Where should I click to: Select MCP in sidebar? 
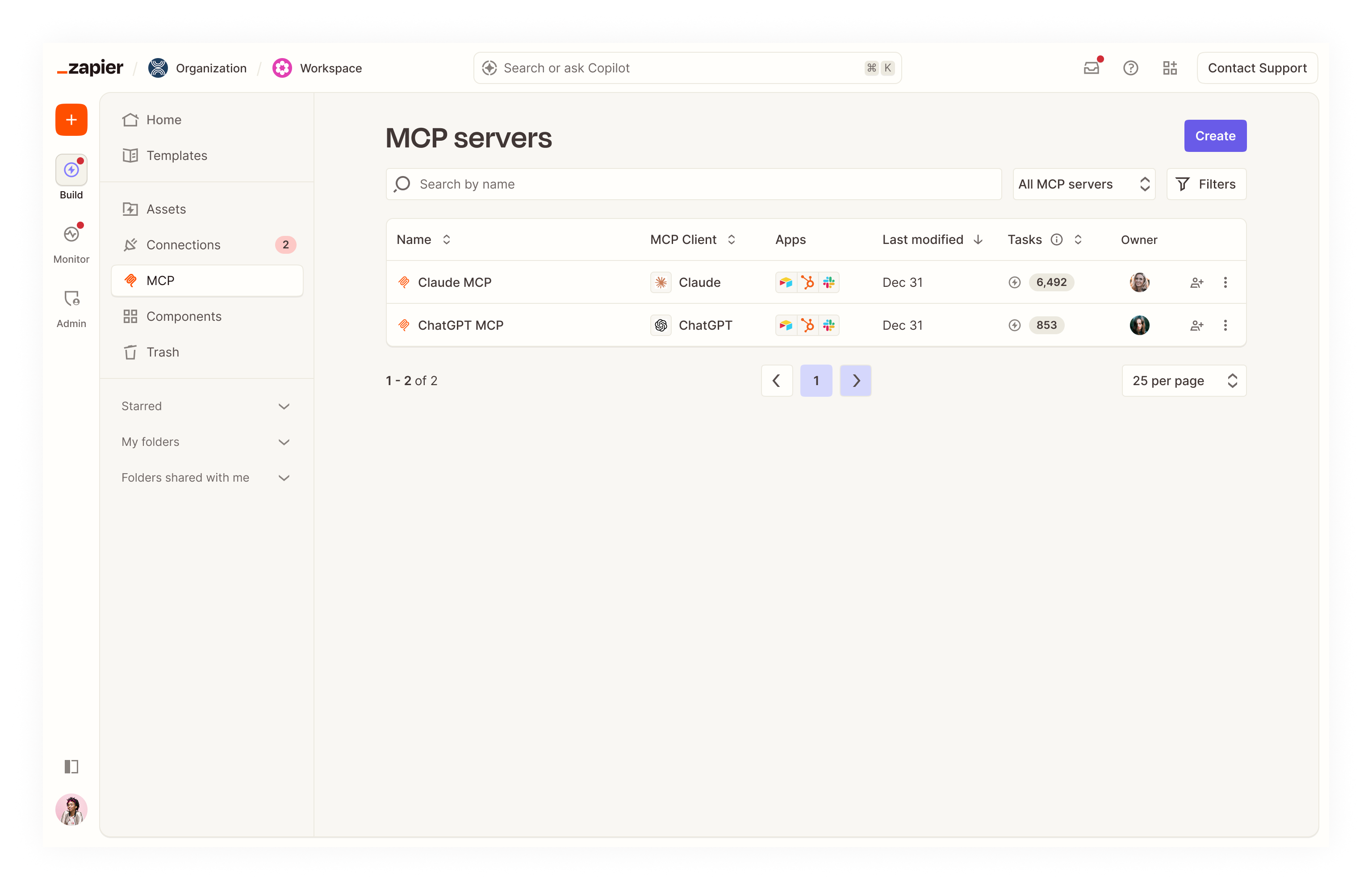(x=207, y=281)
